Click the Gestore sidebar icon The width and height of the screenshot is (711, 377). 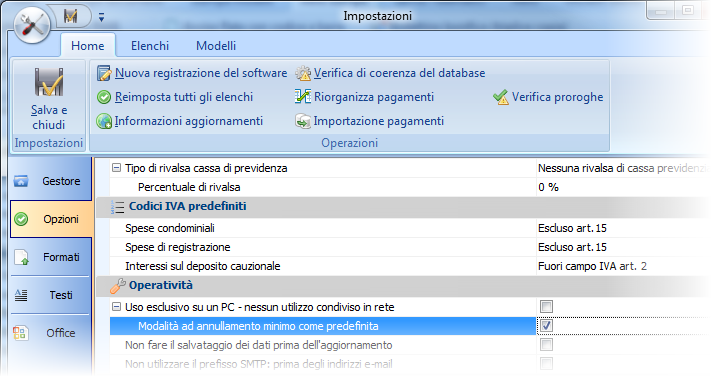click(21, 181)
